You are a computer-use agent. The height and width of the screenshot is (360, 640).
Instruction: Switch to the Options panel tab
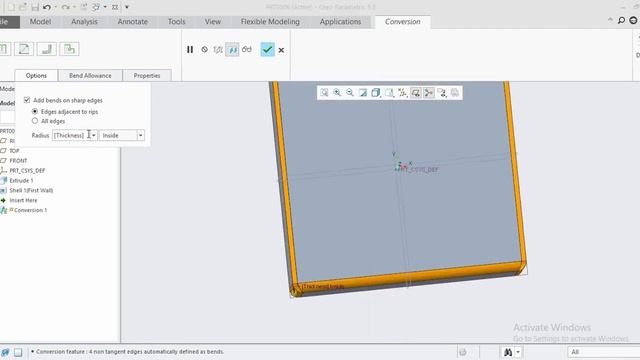[x=36, y=76]
